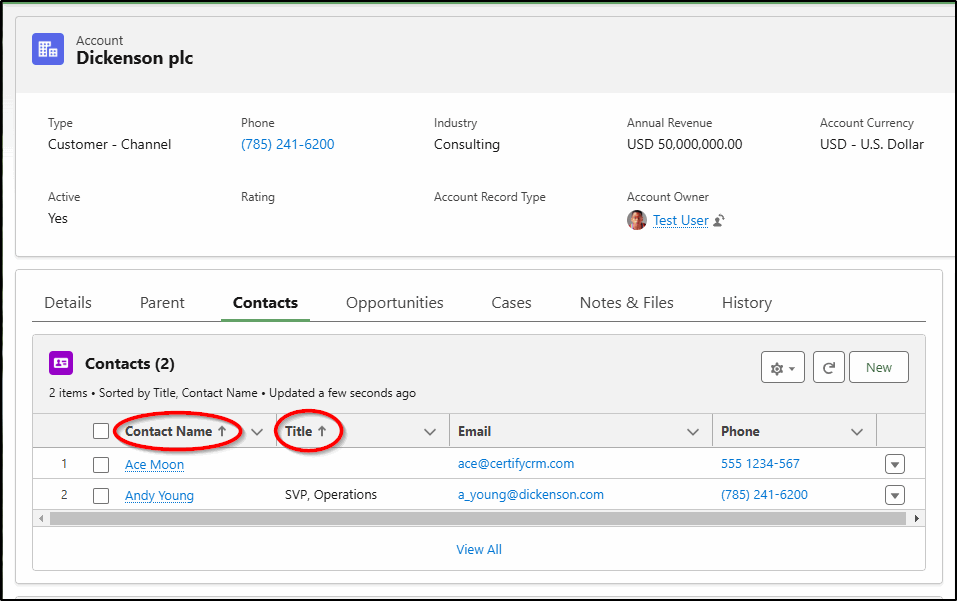This screenshot has height=601, width=957.
Task: Check the Andy Young row checkbox
Action: tap(101, 495)
